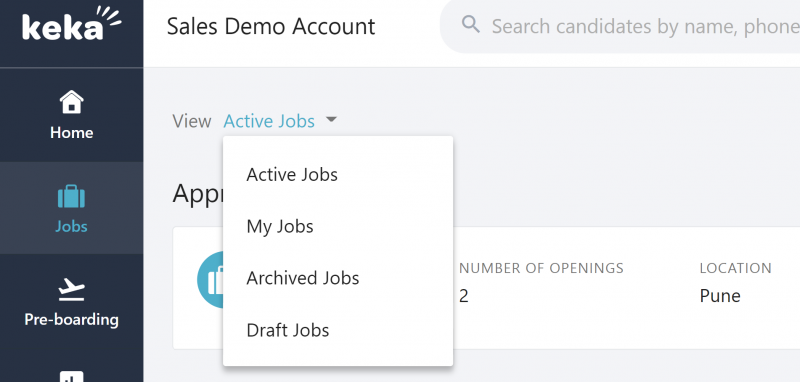Click the LOCATION column label
This screenshot has height=382, width=800.
[x=735, y=268]
